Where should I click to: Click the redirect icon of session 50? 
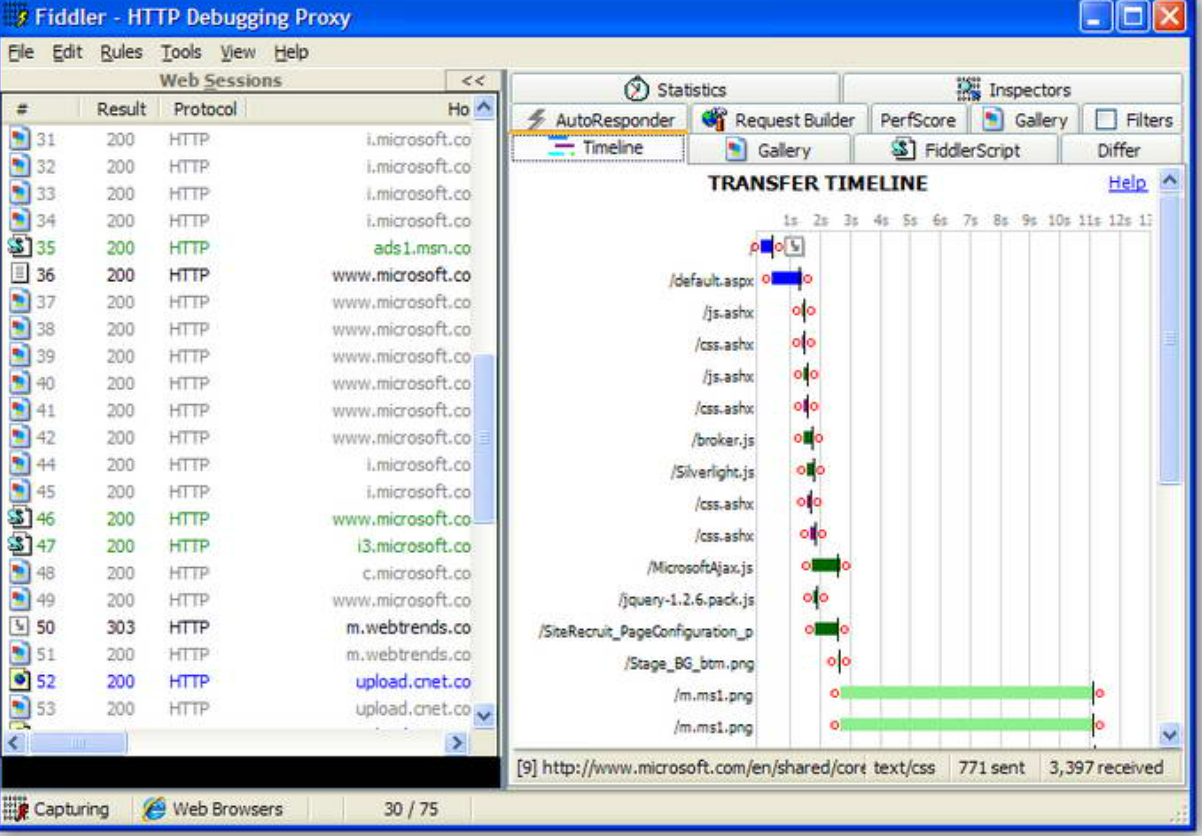(19, 627)
